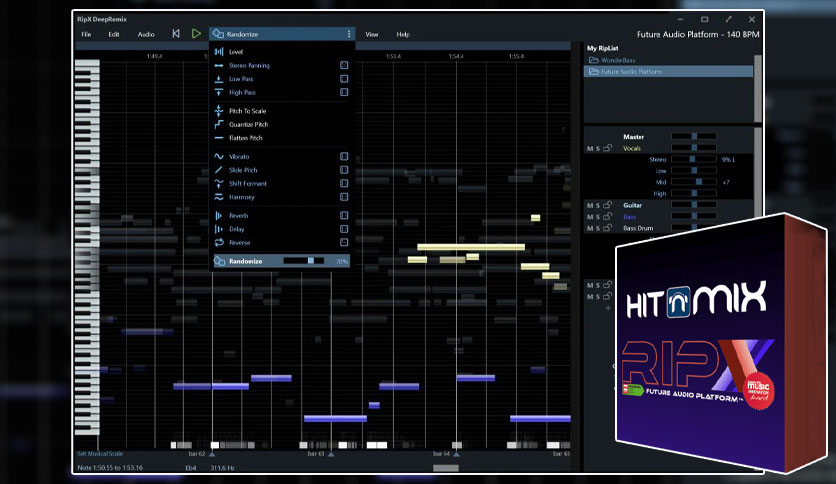836x484 pixels.
Task: Open Reverse options box
Action: coord(344,243)
